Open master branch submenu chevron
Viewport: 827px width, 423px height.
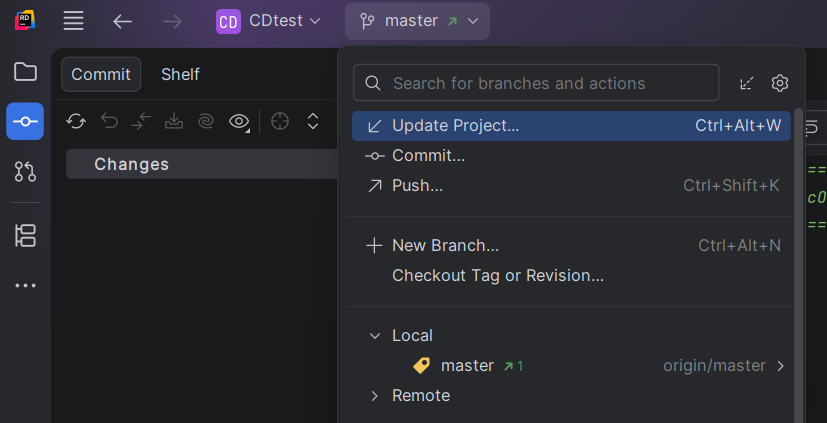(781, 366)
